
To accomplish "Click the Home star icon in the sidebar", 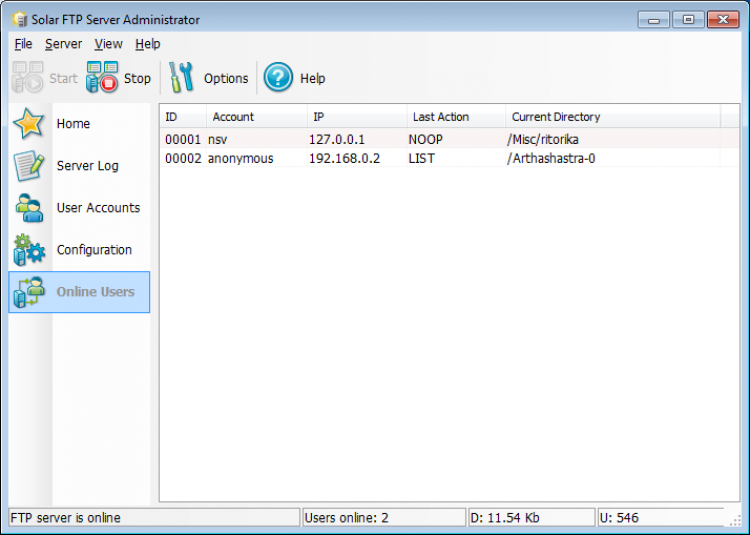I will point(29,123).
